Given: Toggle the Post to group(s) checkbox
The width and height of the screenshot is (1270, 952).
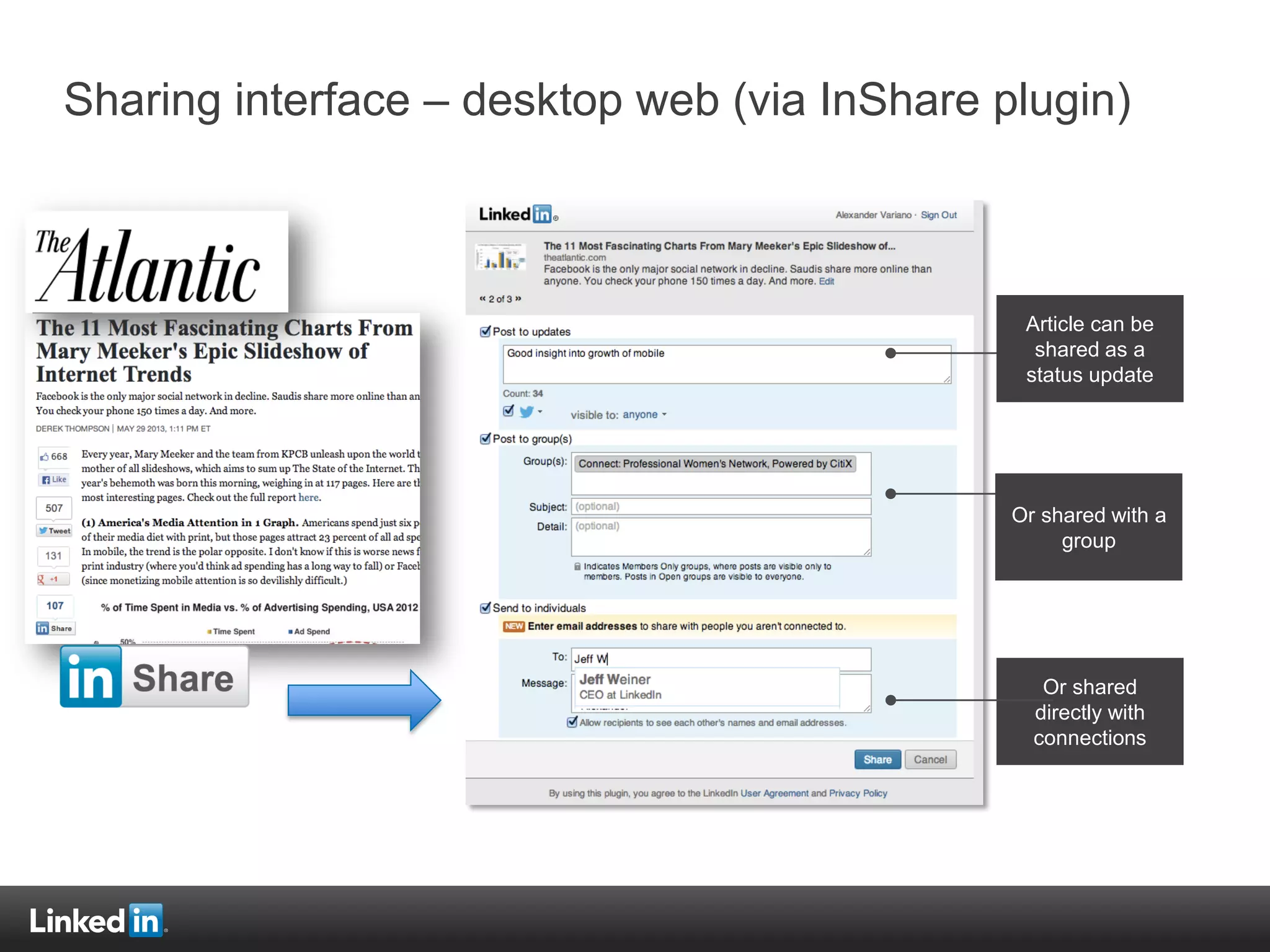Looking at the screenshot, I should click(486, 439).
